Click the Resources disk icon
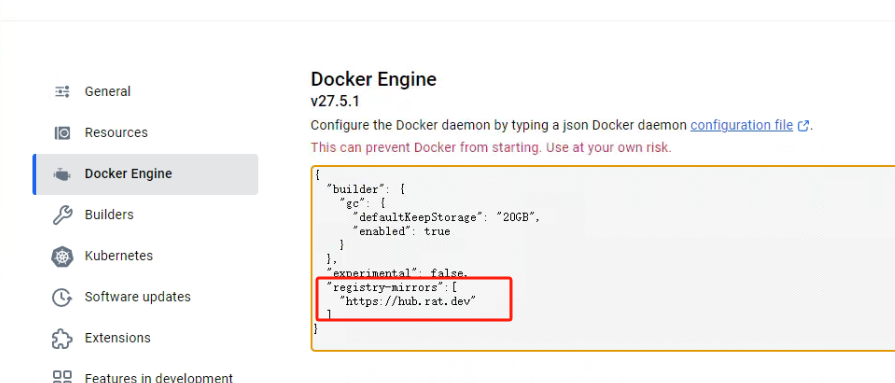This screenshot has width=895, height=383. tap(62, 133)
